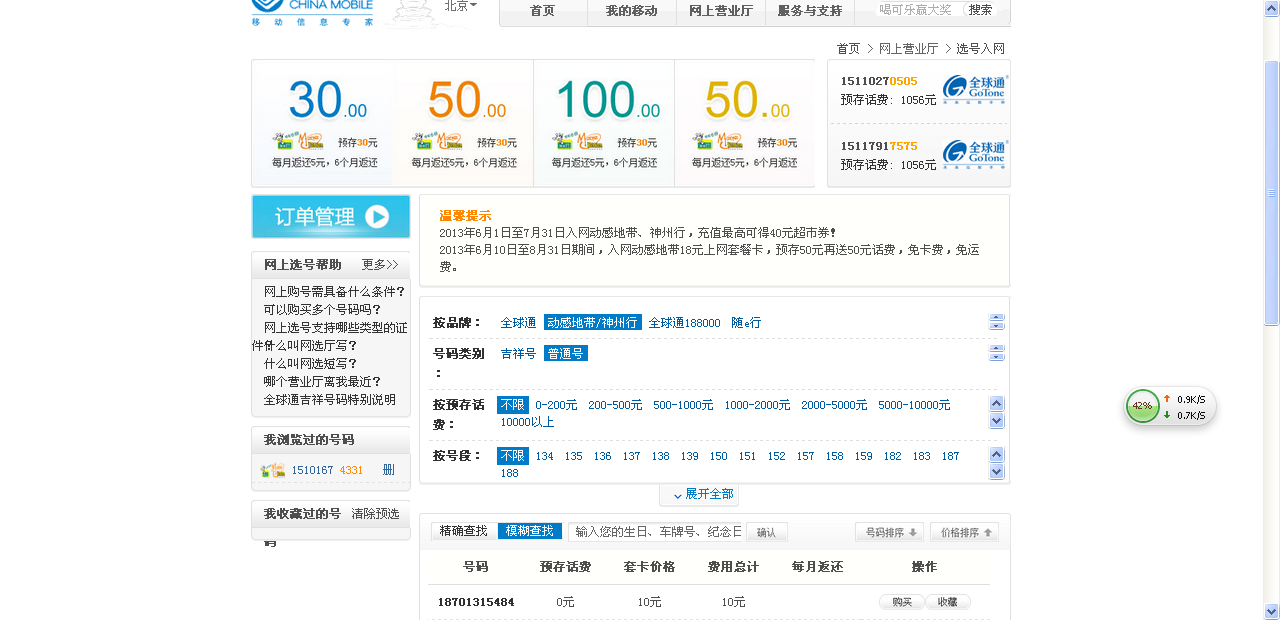
Task: Collapse the 按品牌 filter row
Action: (996, 322)
